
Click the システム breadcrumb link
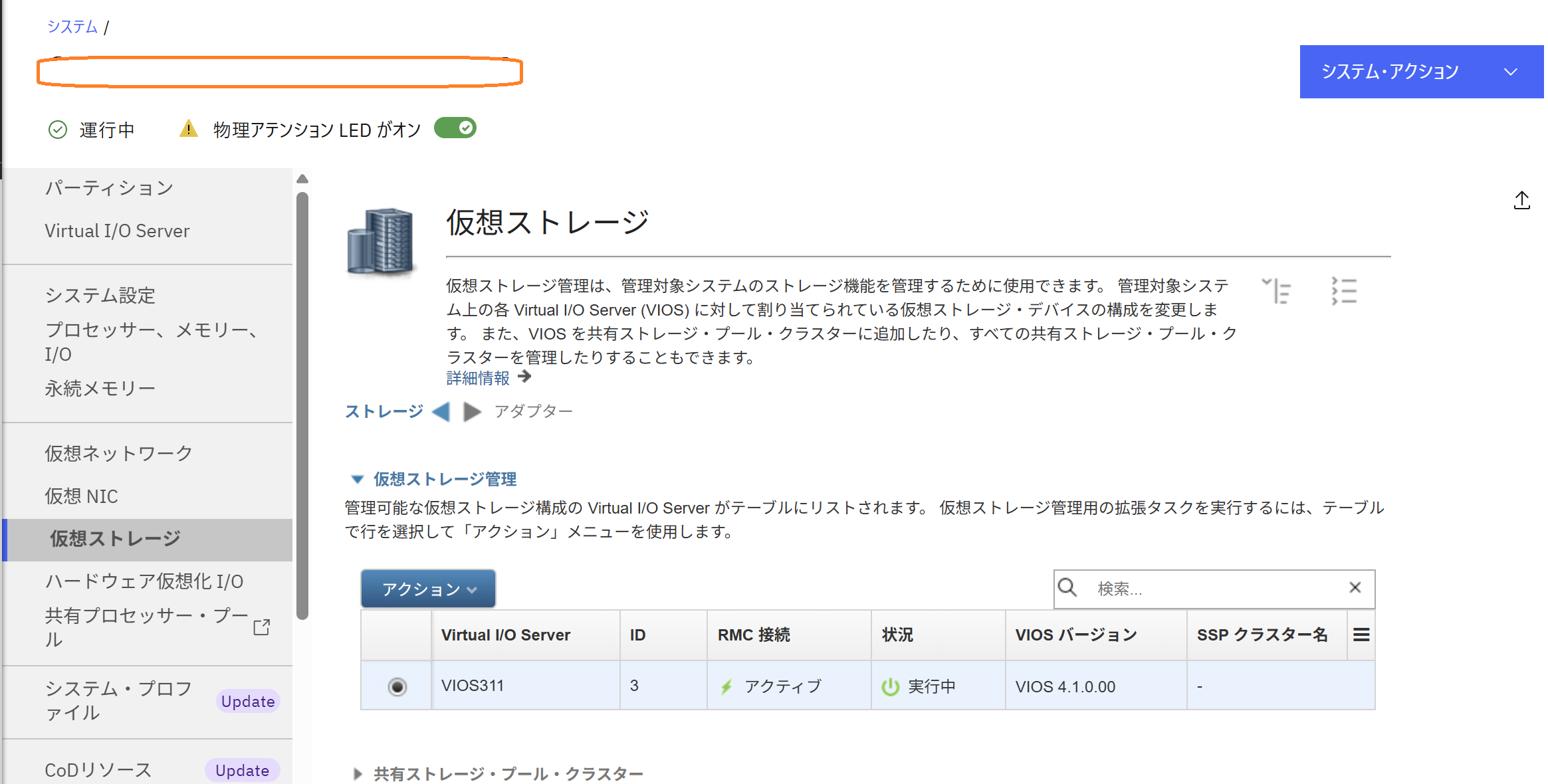[x=71, y=26]
